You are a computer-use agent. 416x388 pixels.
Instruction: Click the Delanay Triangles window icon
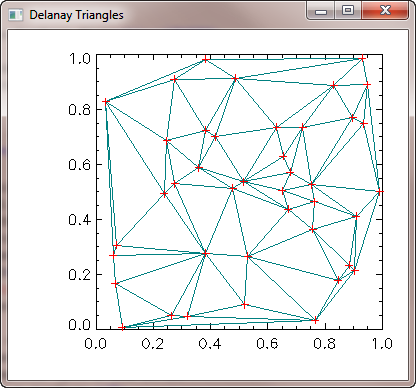pyautogui.click(x=15, y=15)
